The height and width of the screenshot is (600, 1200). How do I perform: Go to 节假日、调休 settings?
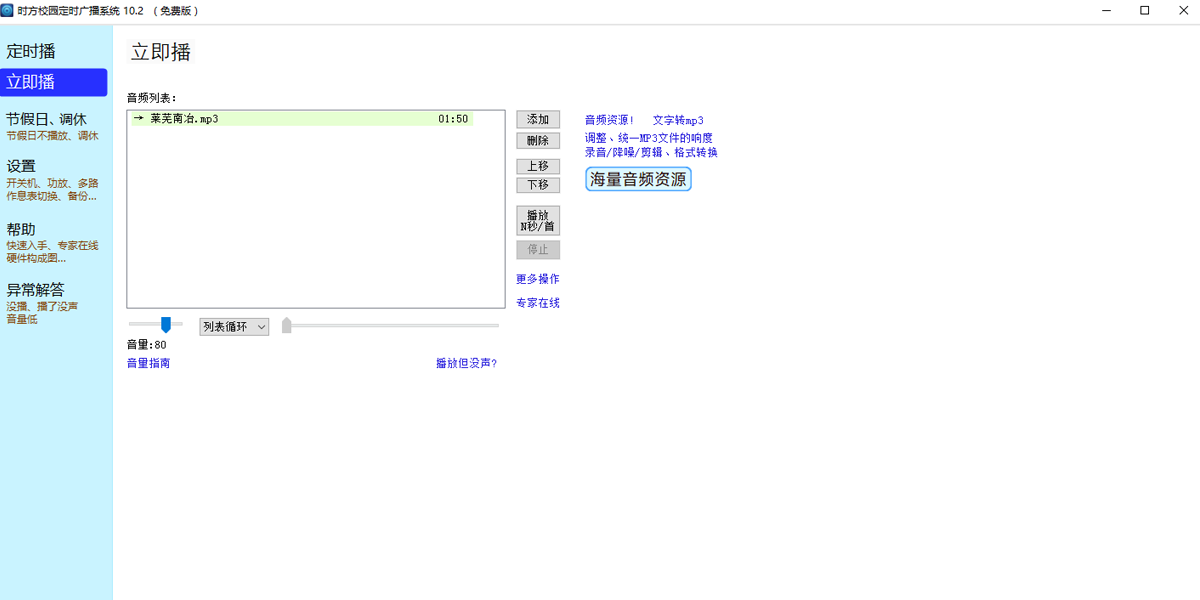[46, 119]
